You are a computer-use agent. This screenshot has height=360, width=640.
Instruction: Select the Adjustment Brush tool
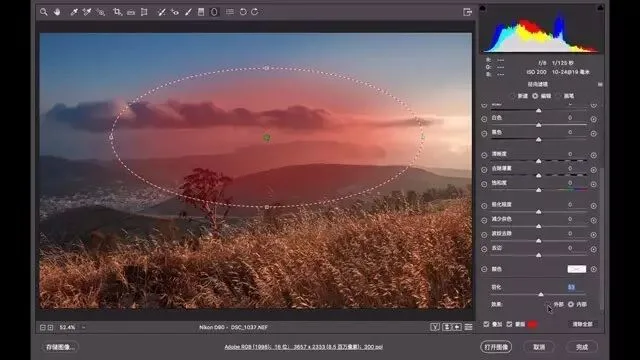[x=188, y=12]
